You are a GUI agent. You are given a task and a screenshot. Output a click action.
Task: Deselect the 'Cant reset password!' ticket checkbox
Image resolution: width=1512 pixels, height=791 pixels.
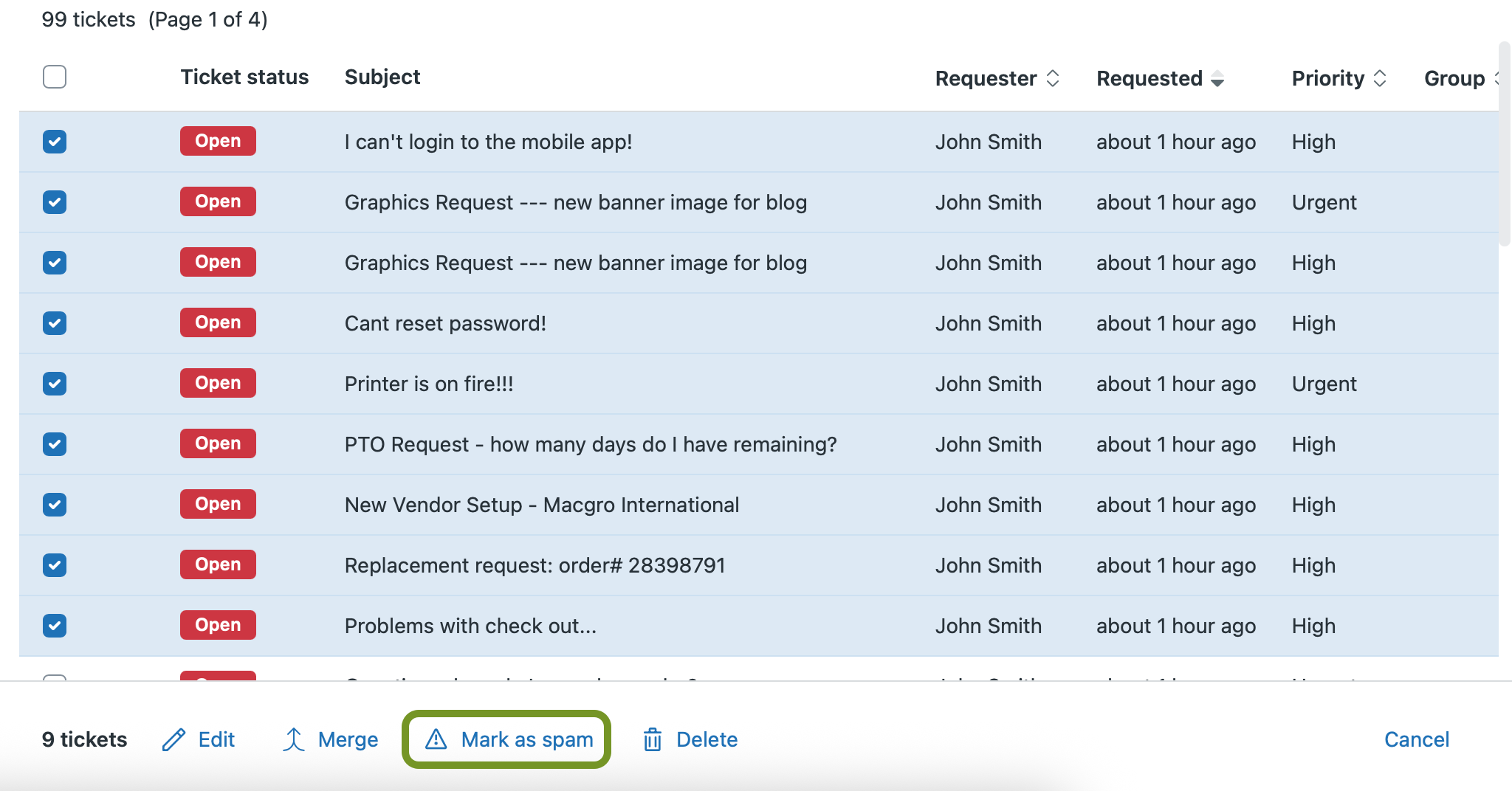point(55,323)
